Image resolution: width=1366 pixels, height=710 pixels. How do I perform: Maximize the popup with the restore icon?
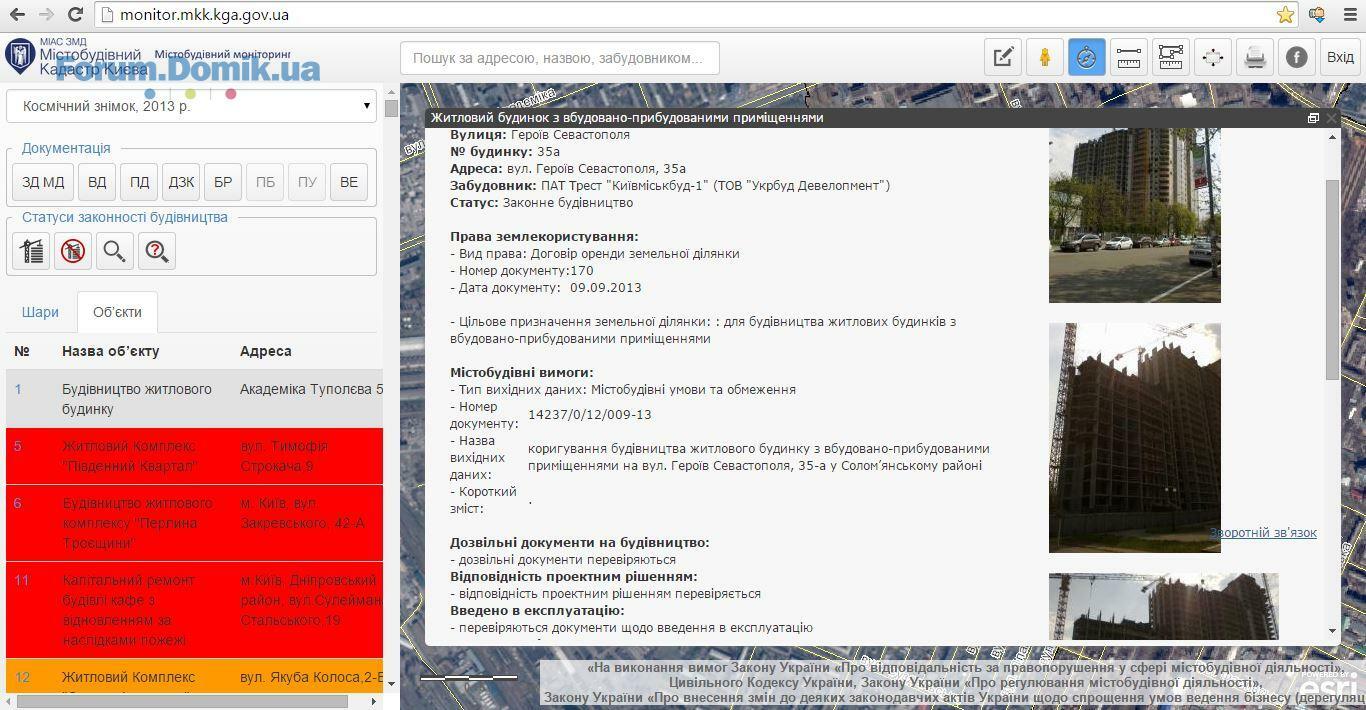(x=1313, y=118)
